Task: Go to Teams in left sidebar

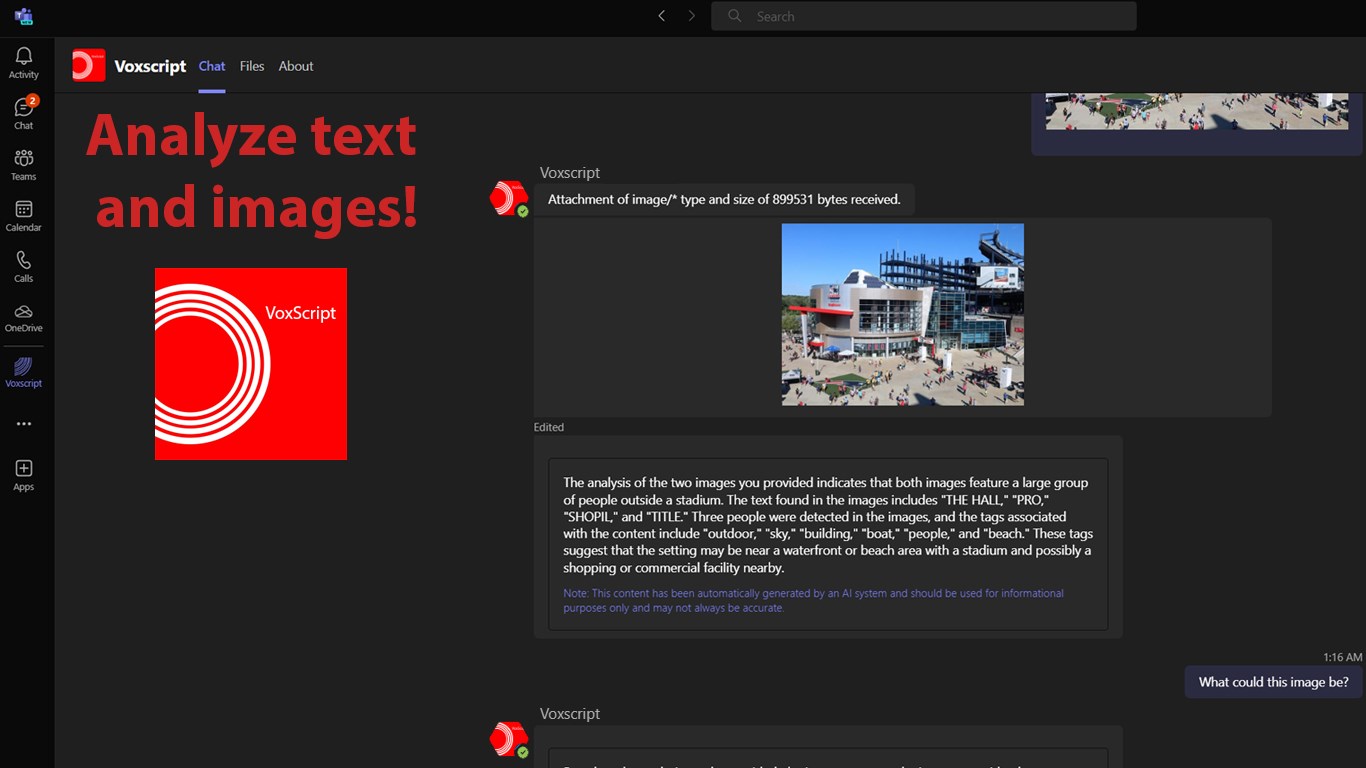Action: coord(23,165)
